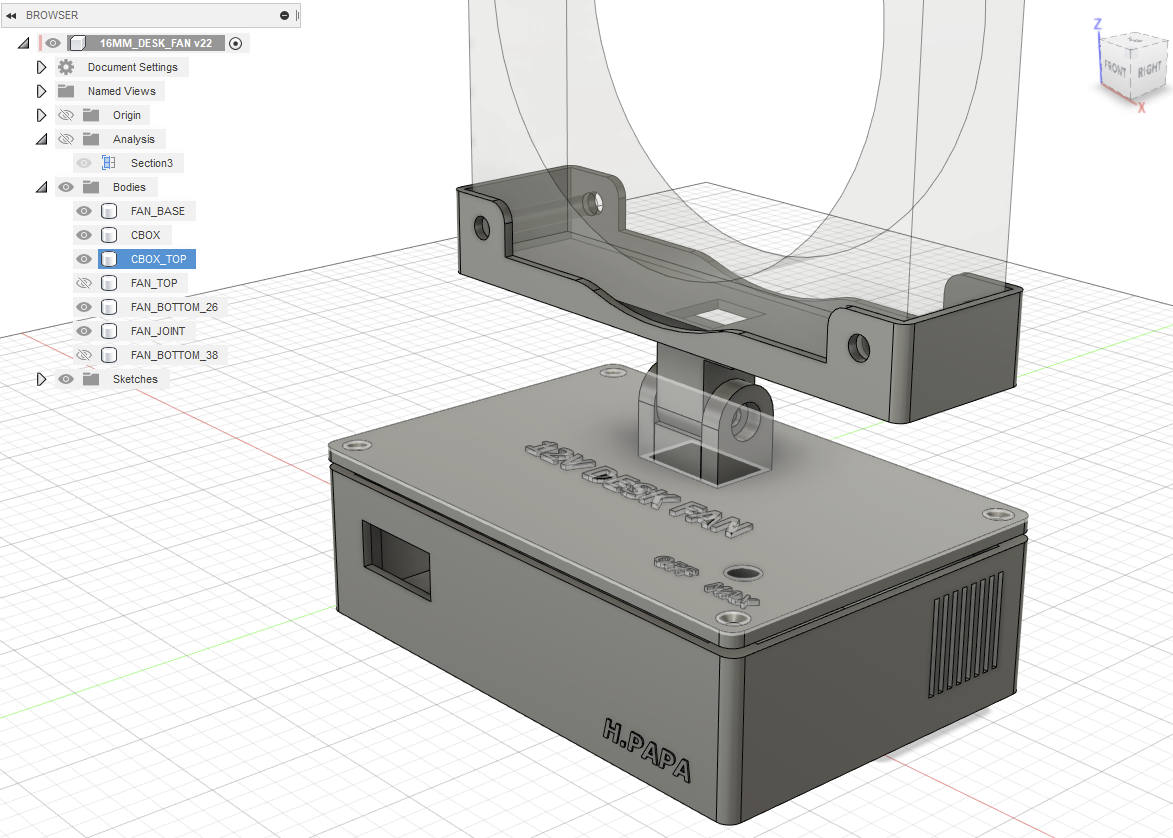
Task: Show the hidden FAN_BOTTOM_38 body
Action: [x=84, y=355]
